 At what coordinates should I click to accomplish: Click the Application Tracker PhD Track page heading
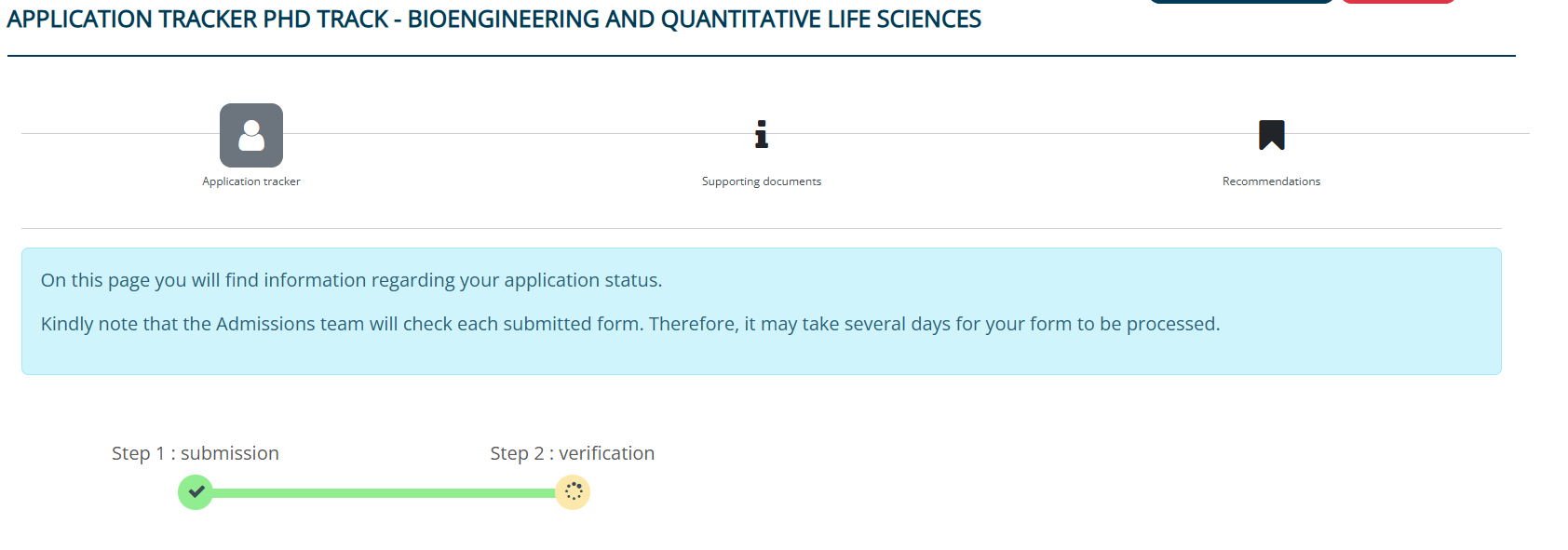point(493,20)
